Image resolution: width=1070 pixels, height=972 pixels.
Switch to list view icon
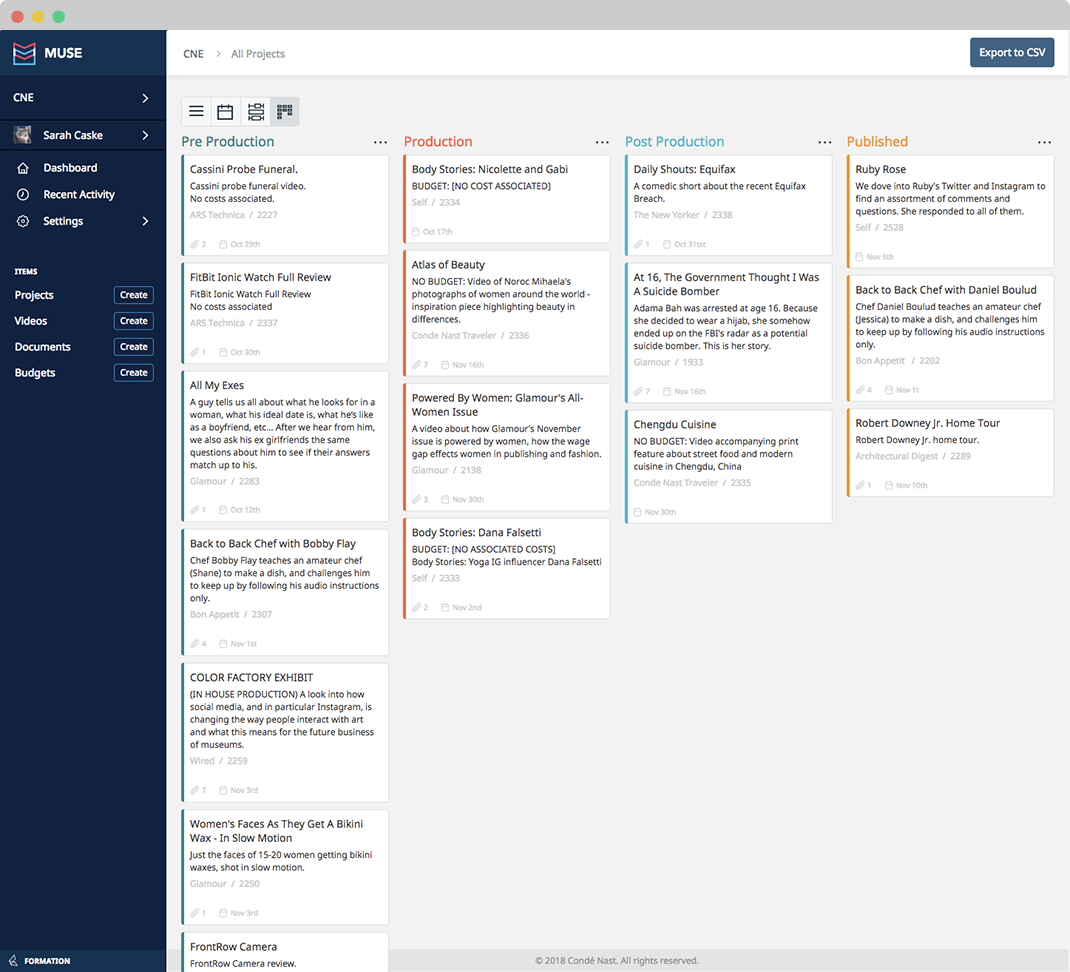click(x=197, y=111)
